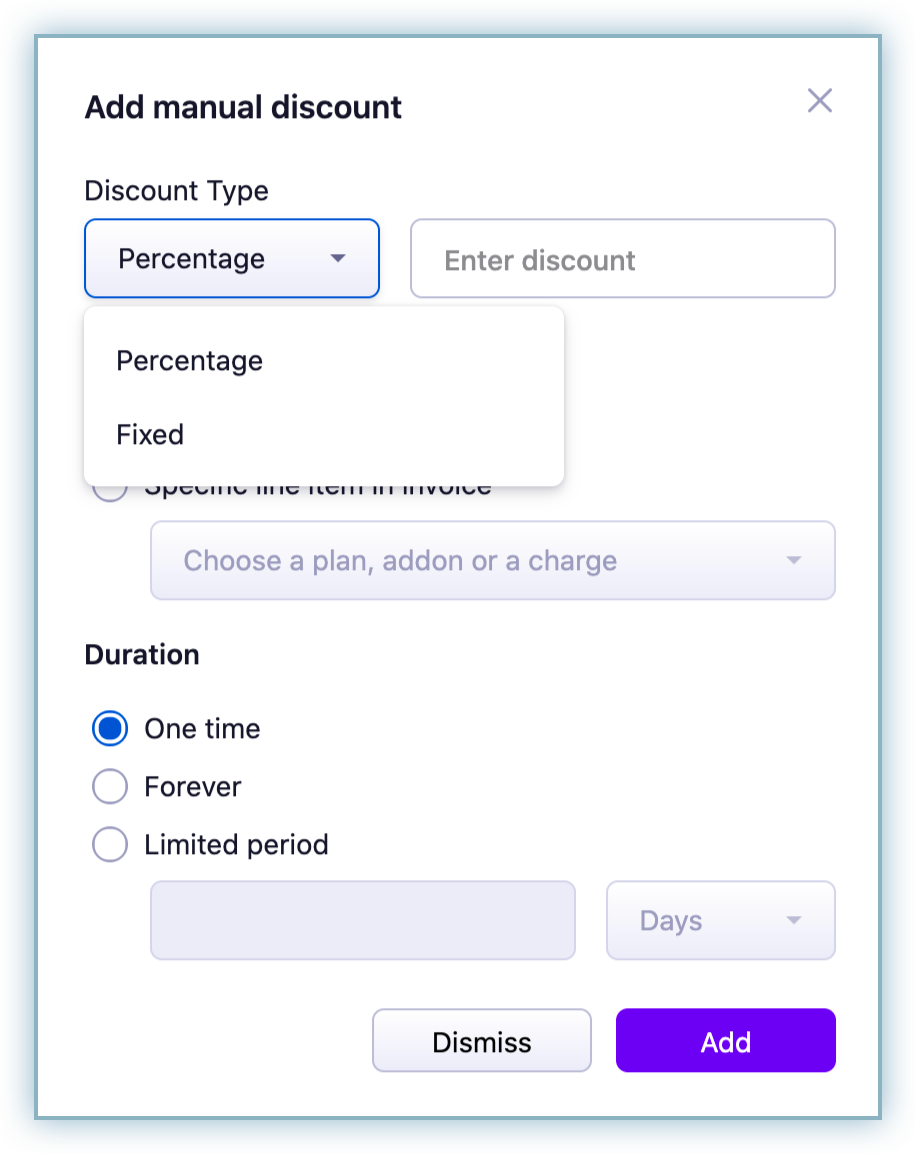Open the Choose a plan, addon or charge dropdown
The width and height of the screenshot is (916, 1154).
pos(492,560)
